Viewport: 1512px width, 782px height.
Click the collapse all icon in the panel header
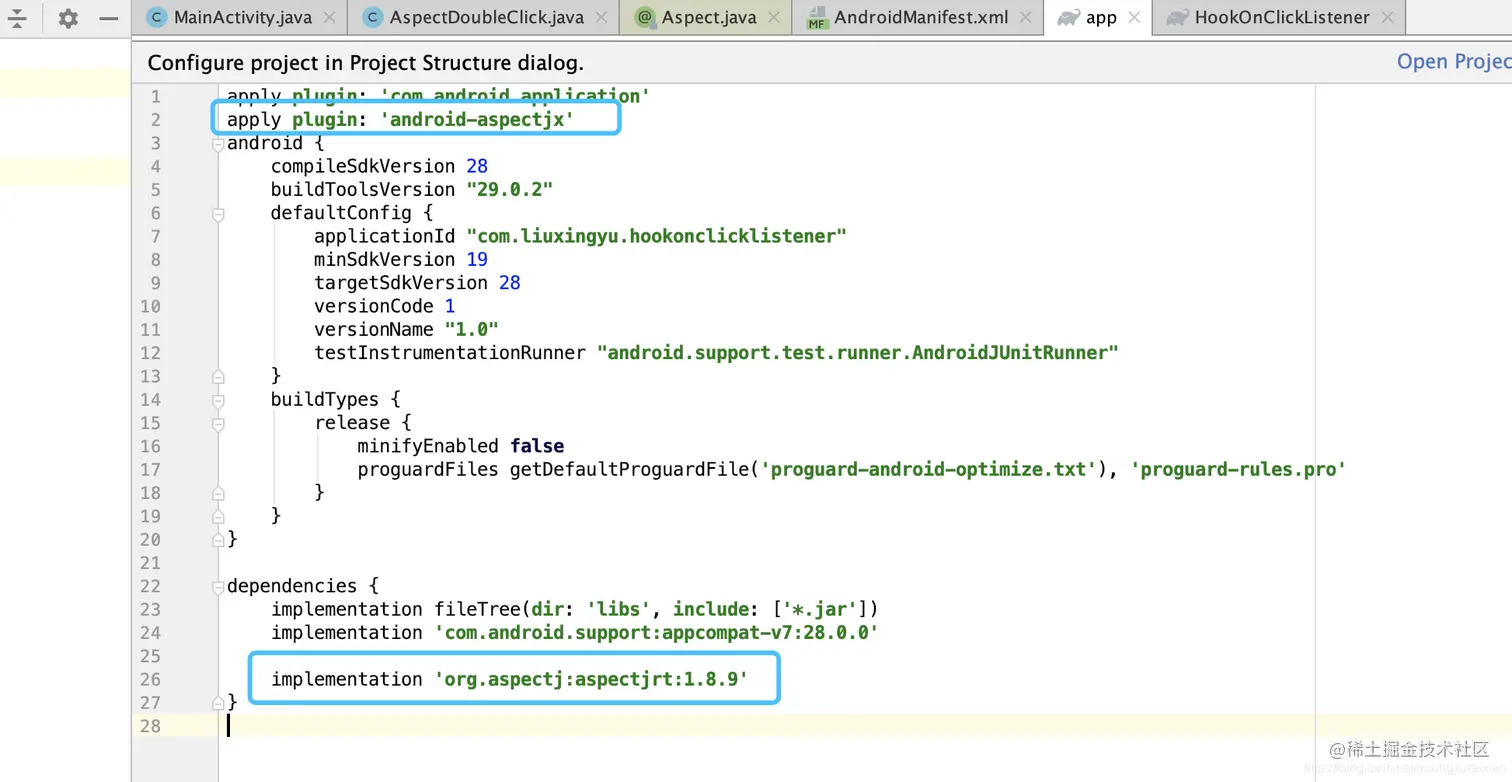click(x=17, y=18)
